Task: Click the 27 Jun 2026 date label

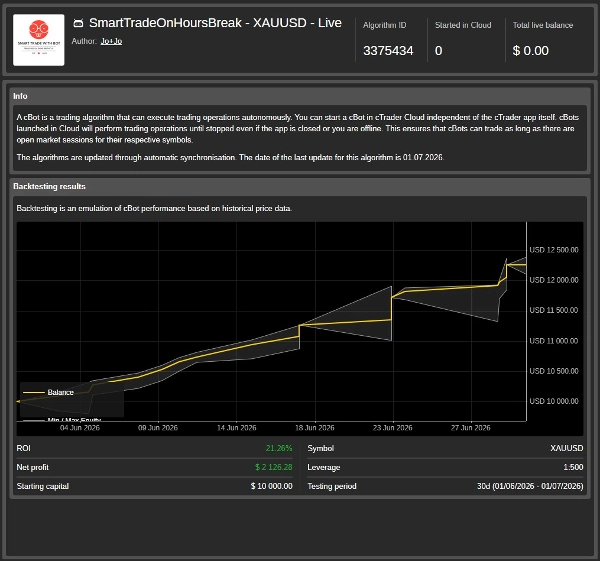Action: 471,428
